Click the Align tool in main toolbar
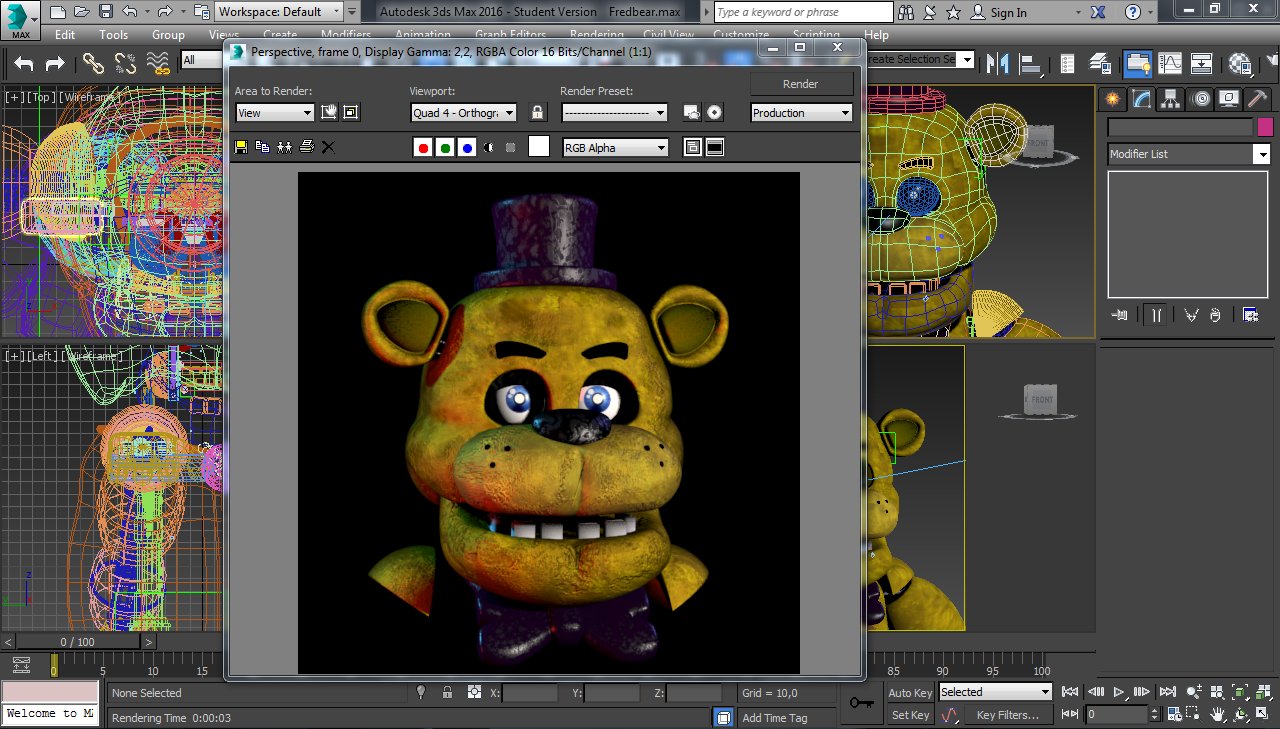The width and height of the screenshot is (1280, 729). click(x=1029, y=63)
